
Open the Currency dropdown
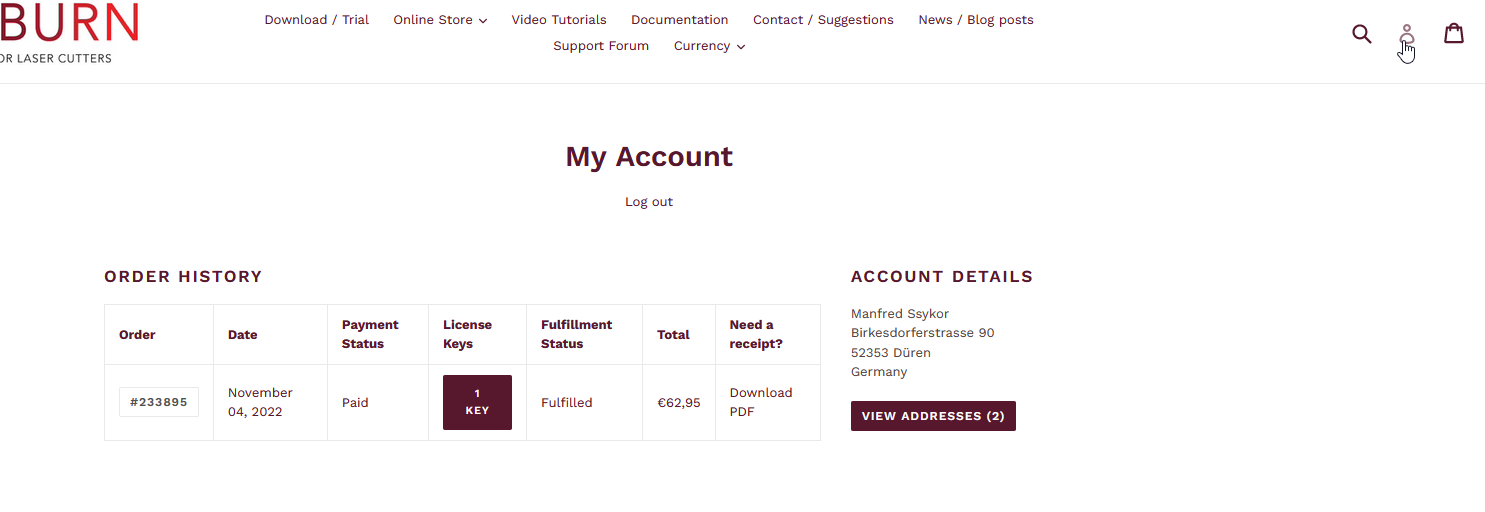coord(702,46)
